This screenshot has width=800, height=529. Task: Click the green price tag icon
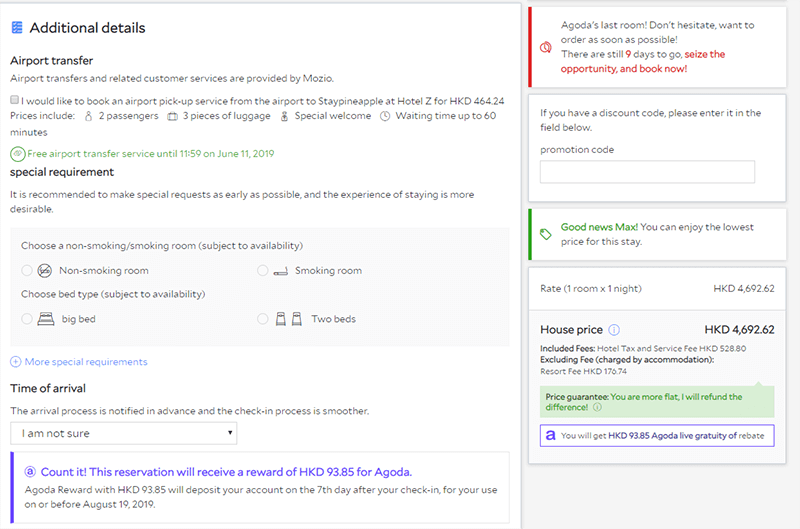click(x=545, y=234)
